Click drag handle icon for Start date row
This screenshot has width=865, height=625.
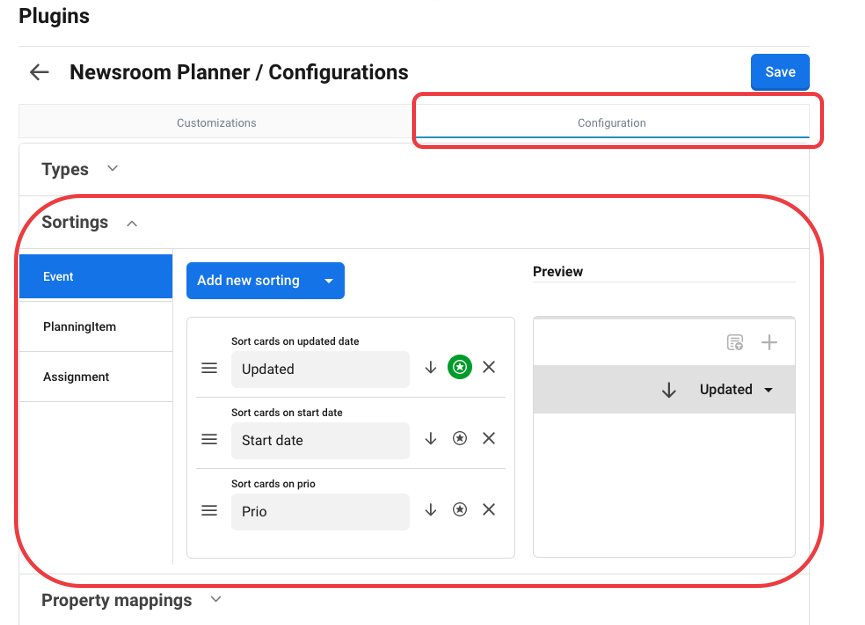coord(209,439)
